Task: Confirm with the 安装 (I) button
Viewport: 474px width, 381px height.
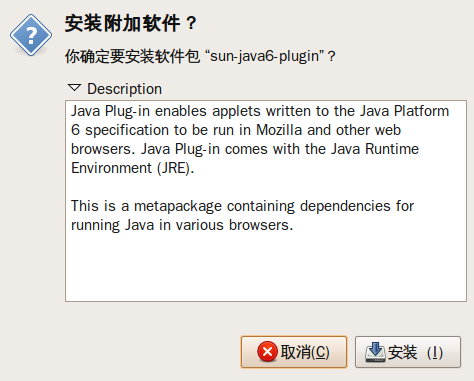Action: [408, 352]
